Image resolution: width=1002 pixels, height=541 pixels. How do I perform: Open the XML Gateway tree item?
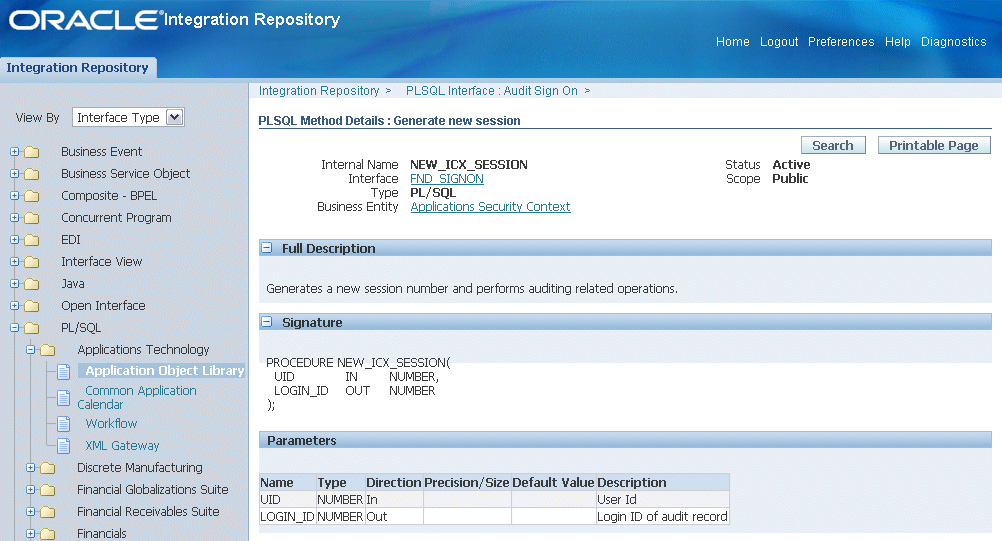[x=122, y=446]
